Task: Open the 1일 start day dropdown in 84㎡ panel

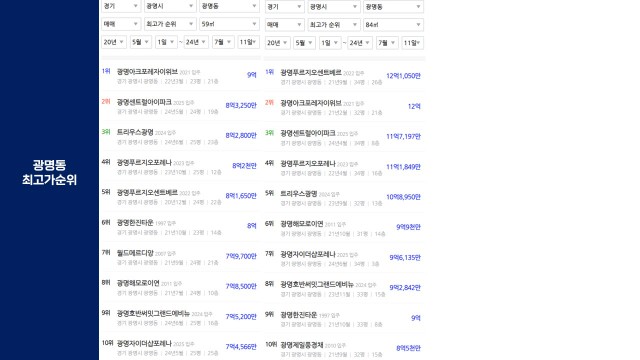Action: point(330,43)
